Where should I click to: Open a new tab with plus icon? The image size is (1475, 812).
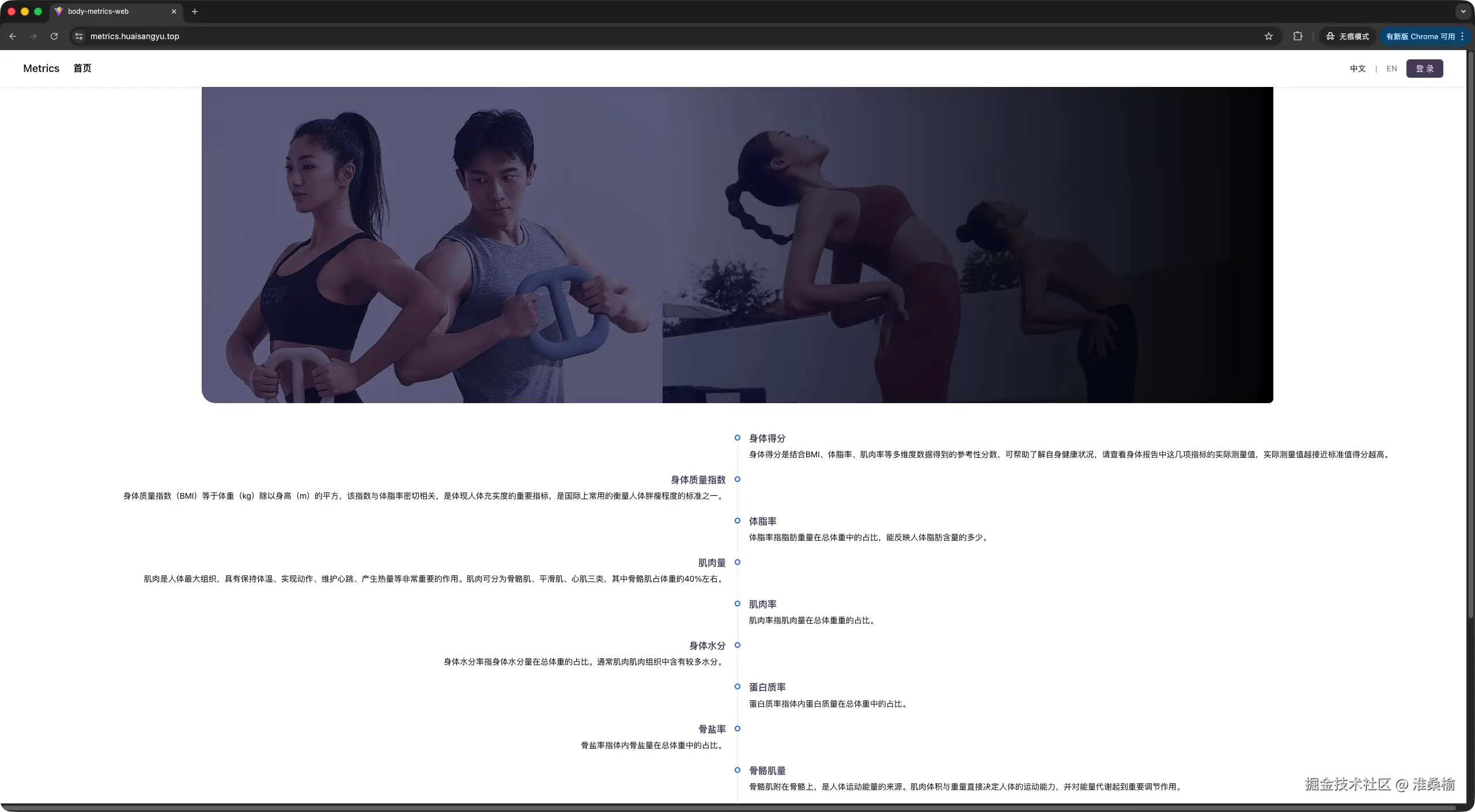[195, 12]
